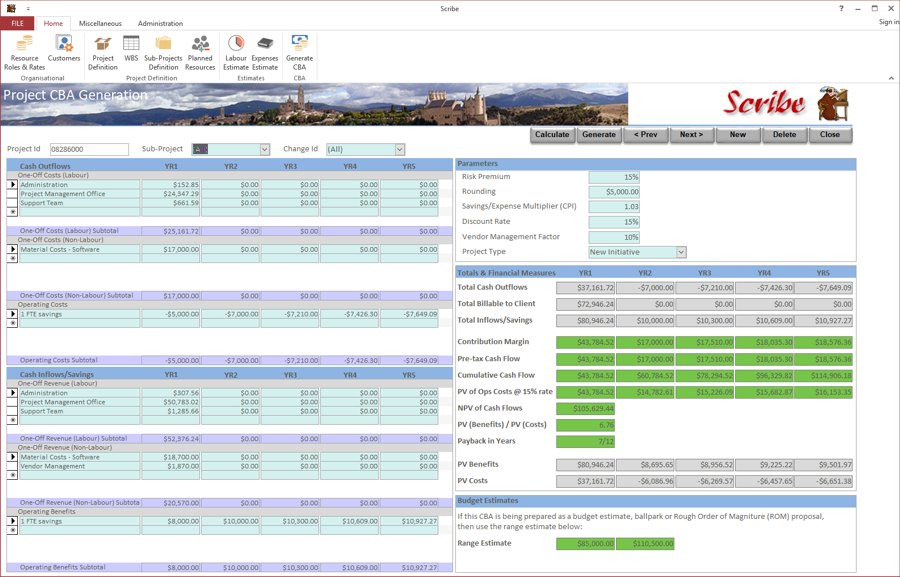Select the Vendor Management revenue row name

pos(80,467)
